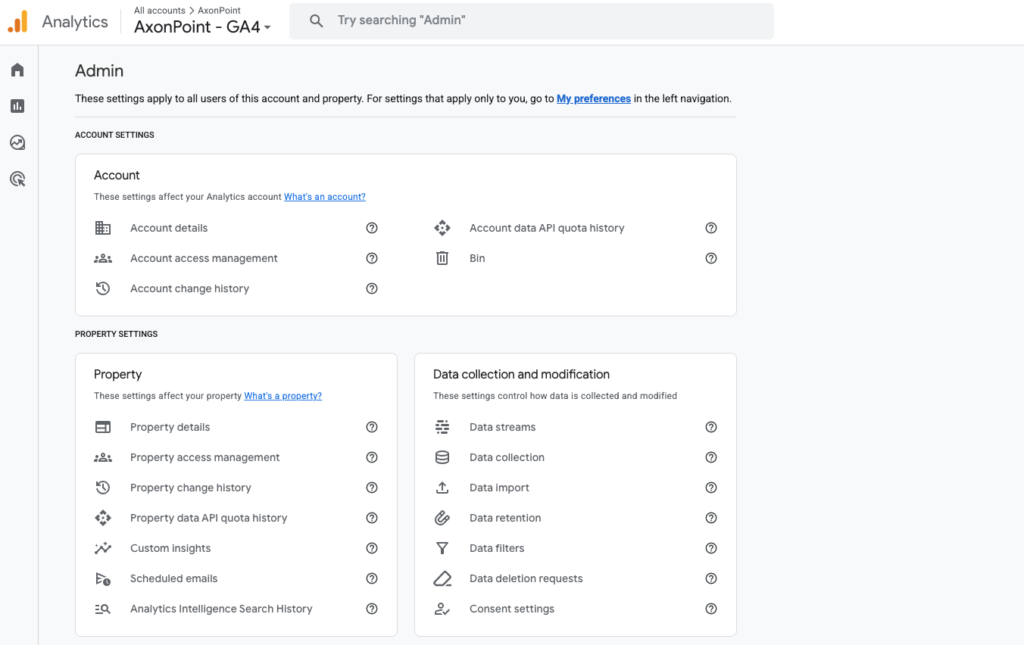The width and height of the screenshot is (1024, 645).
Task: Click help icon for Property change history
Action: point(372,488)
